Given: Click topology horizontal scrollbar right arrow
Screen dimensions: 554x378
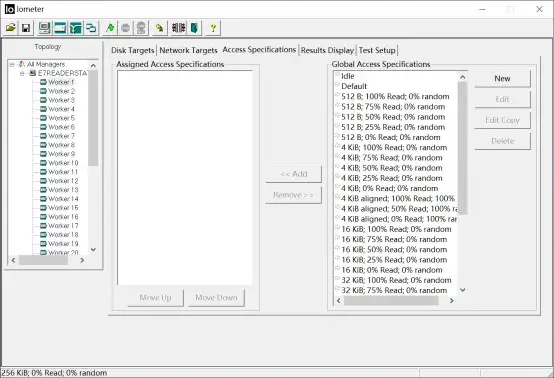Looking at the screenshot, I should click(82, 260).
